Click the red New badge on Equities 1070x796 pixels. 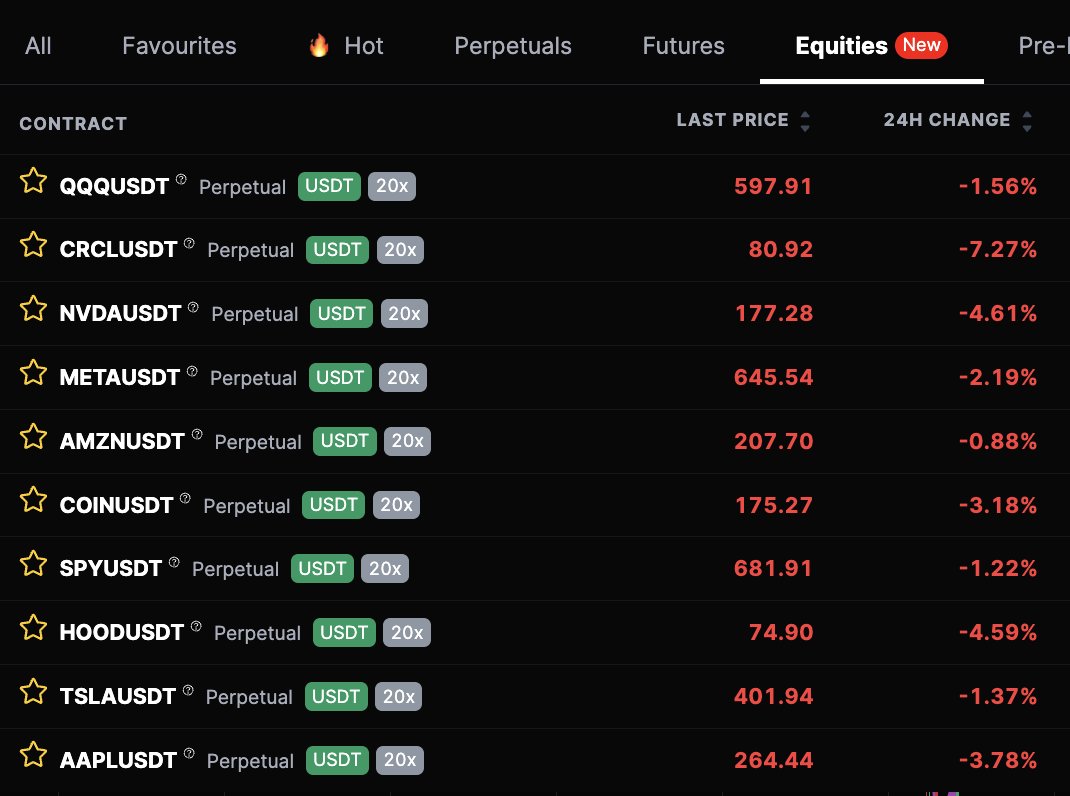coord(921,44)
